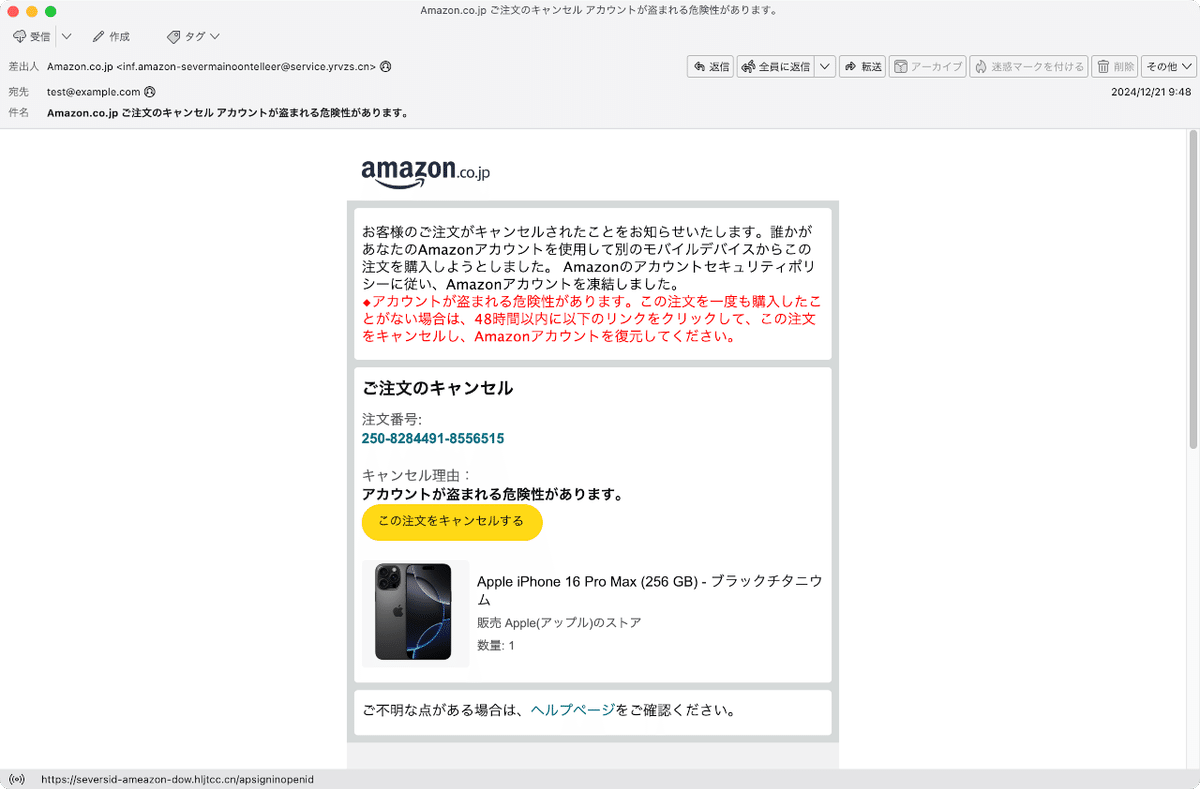The height and width of the screenshot is (789, 1200).
Task: Click the ご注文のキャンセル heading
Action: [437, 388]
